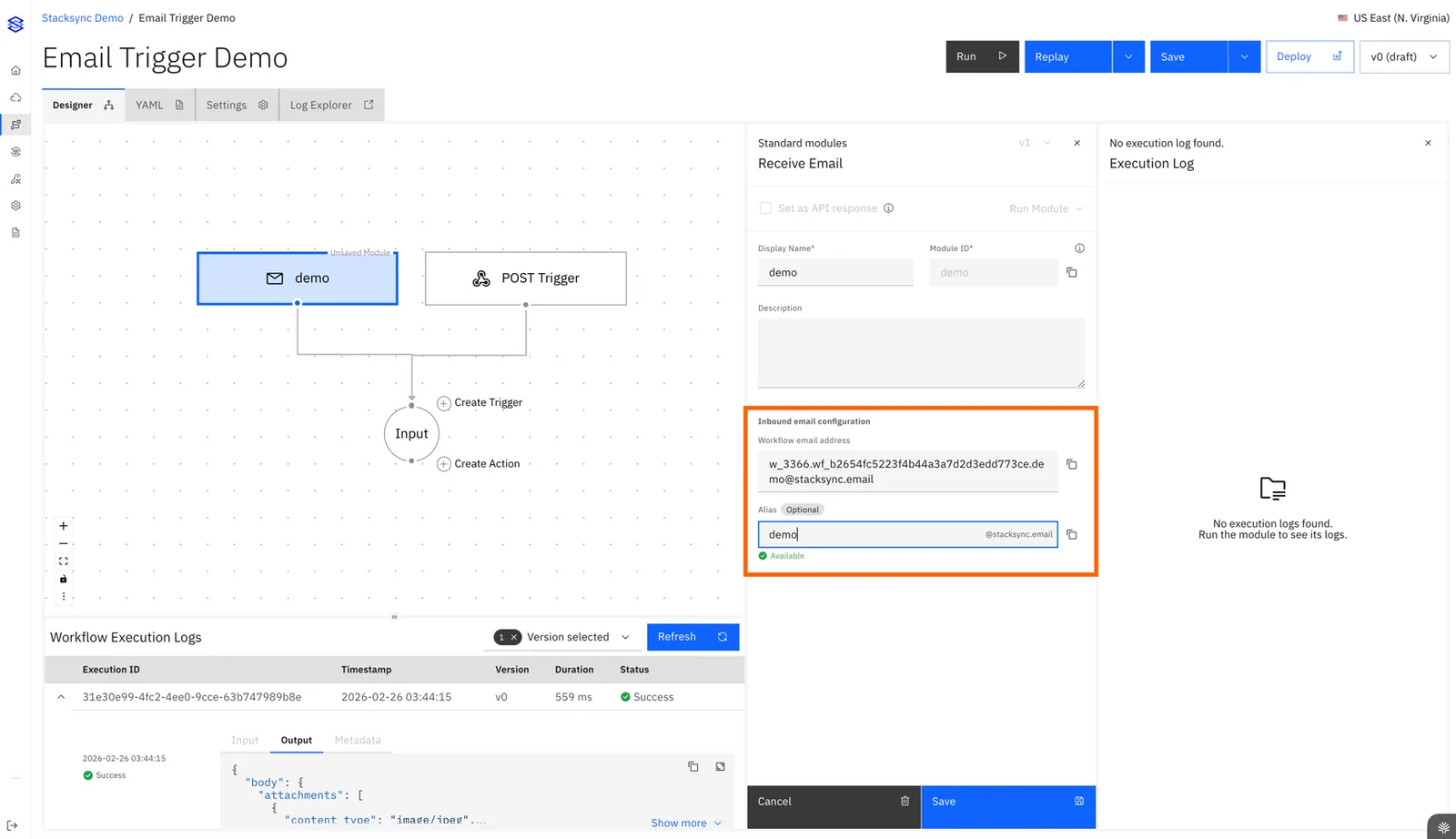
Task: Close the Execution Log panel
Action: (x=1428, y=143)
